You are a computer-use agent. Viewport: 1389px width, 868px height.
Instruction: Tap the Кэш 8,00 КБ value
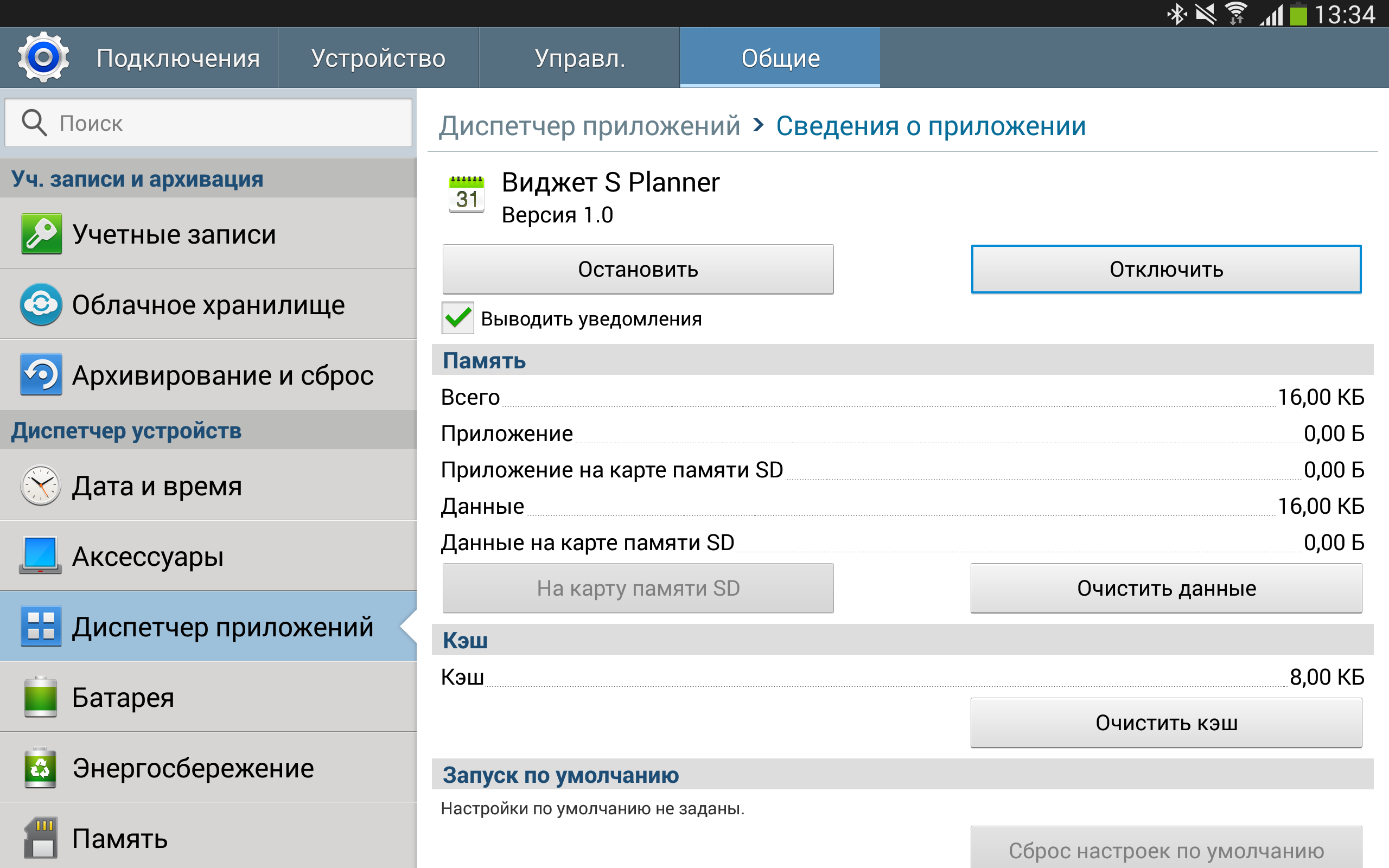coord(1327,677)
